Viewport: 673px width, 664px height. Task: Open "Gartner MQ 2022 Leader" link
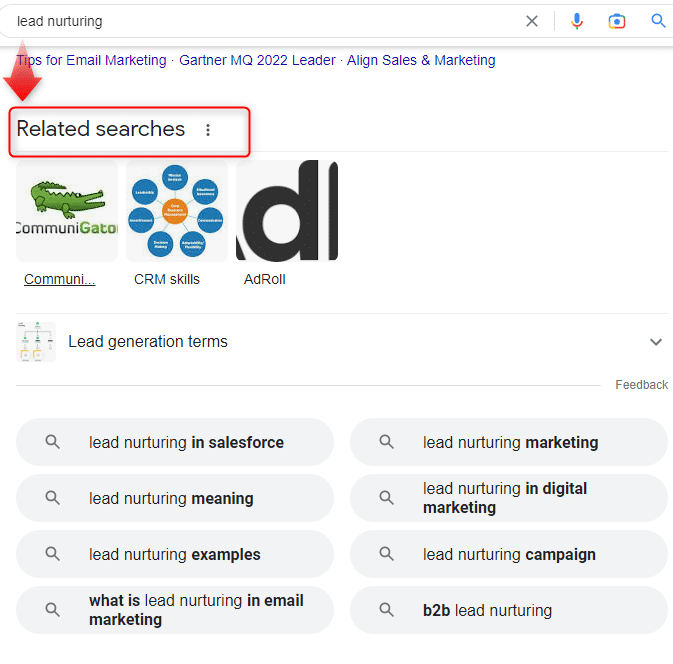point(257,60)
